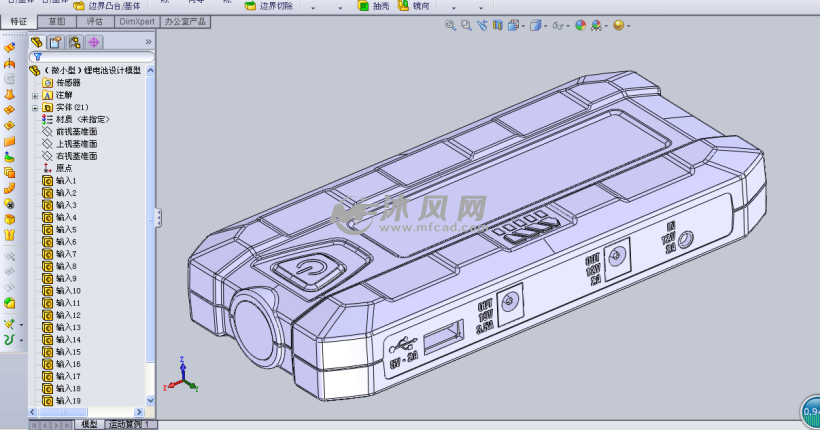Click the Edit Appearance color ball icon
This screenshot has height=430, width=820.
[x=580, y=25]
